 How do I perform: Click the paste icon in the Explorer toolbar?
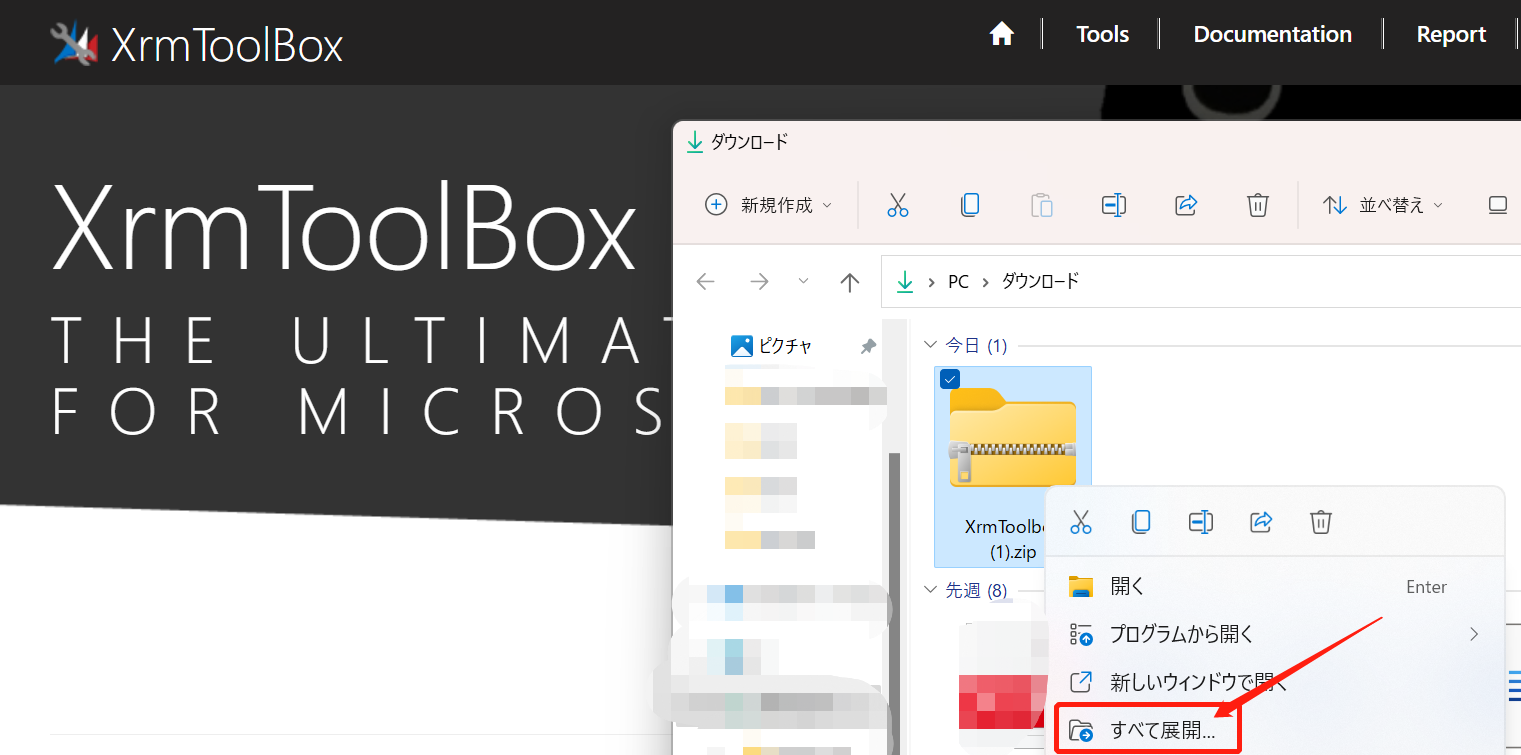[1041, 204]
